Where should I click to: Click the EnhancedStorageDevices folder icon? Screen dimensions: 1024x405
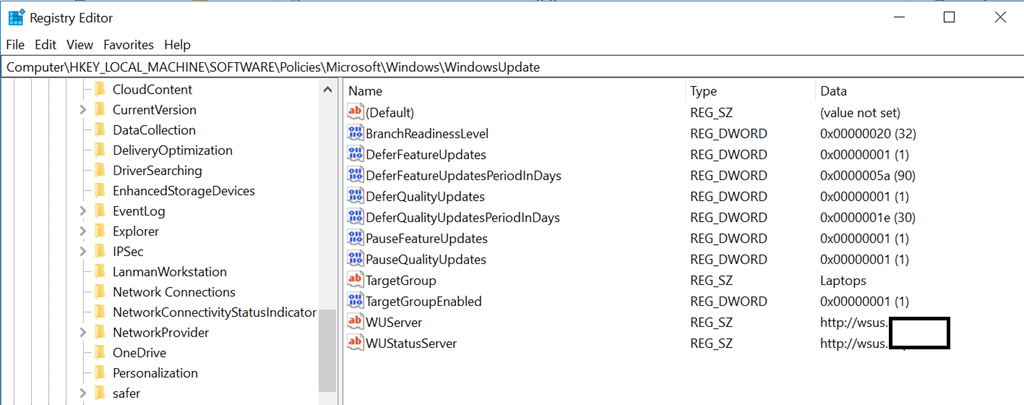tap(100, 191)
